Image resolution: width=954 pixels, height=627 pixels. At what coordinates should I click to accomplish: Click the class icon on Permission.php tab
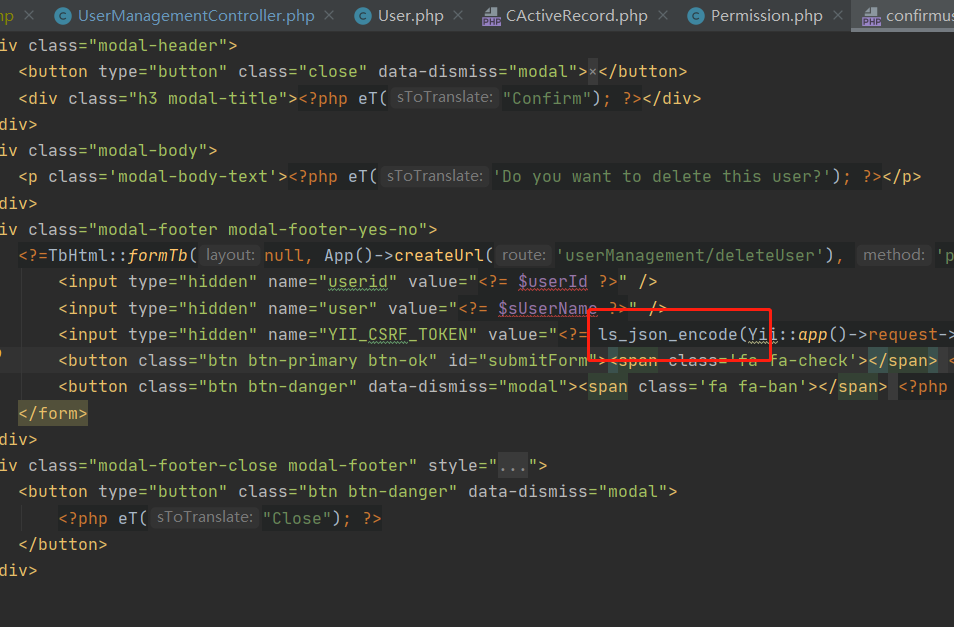coord(696,16)
